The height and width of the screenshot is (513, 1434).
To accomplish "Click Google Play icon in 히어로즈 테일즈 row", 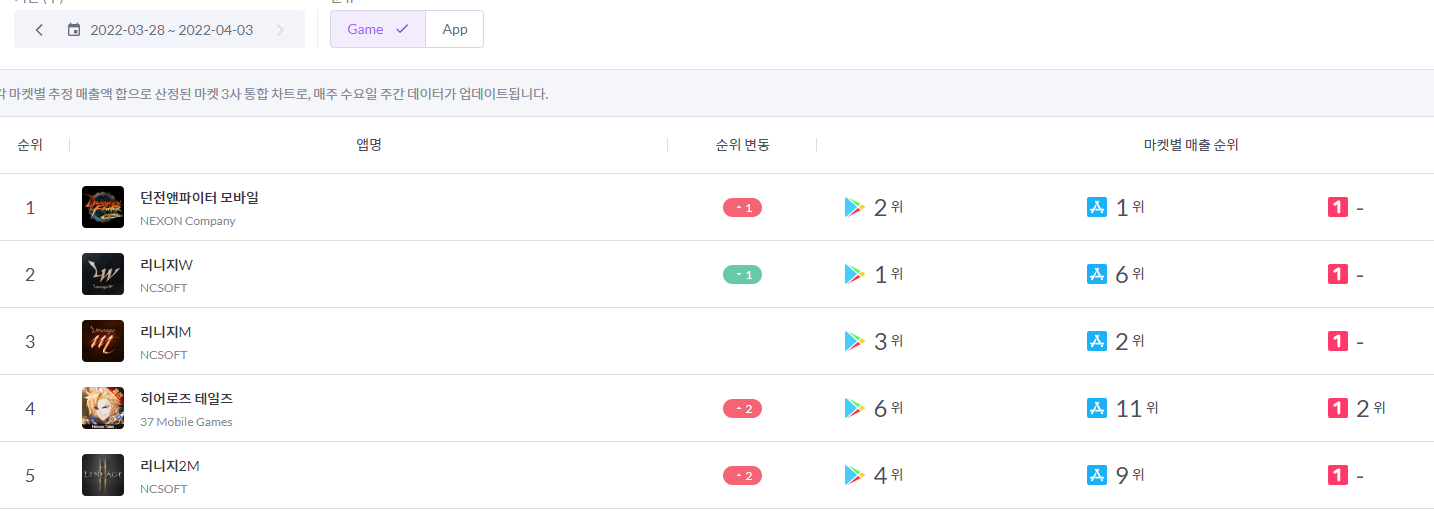I will click(x=854, y=408).
